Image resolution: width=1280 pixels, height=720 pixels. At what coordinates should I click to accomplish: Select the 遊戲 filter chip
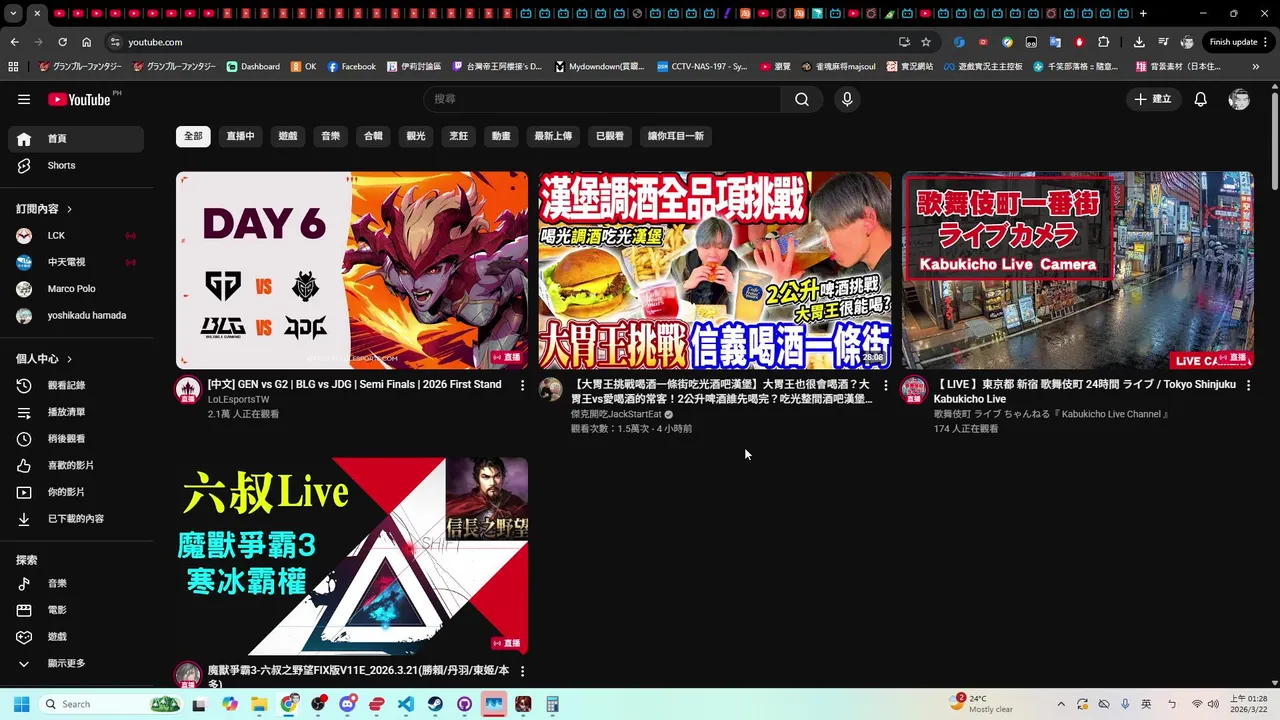point(288,136)
